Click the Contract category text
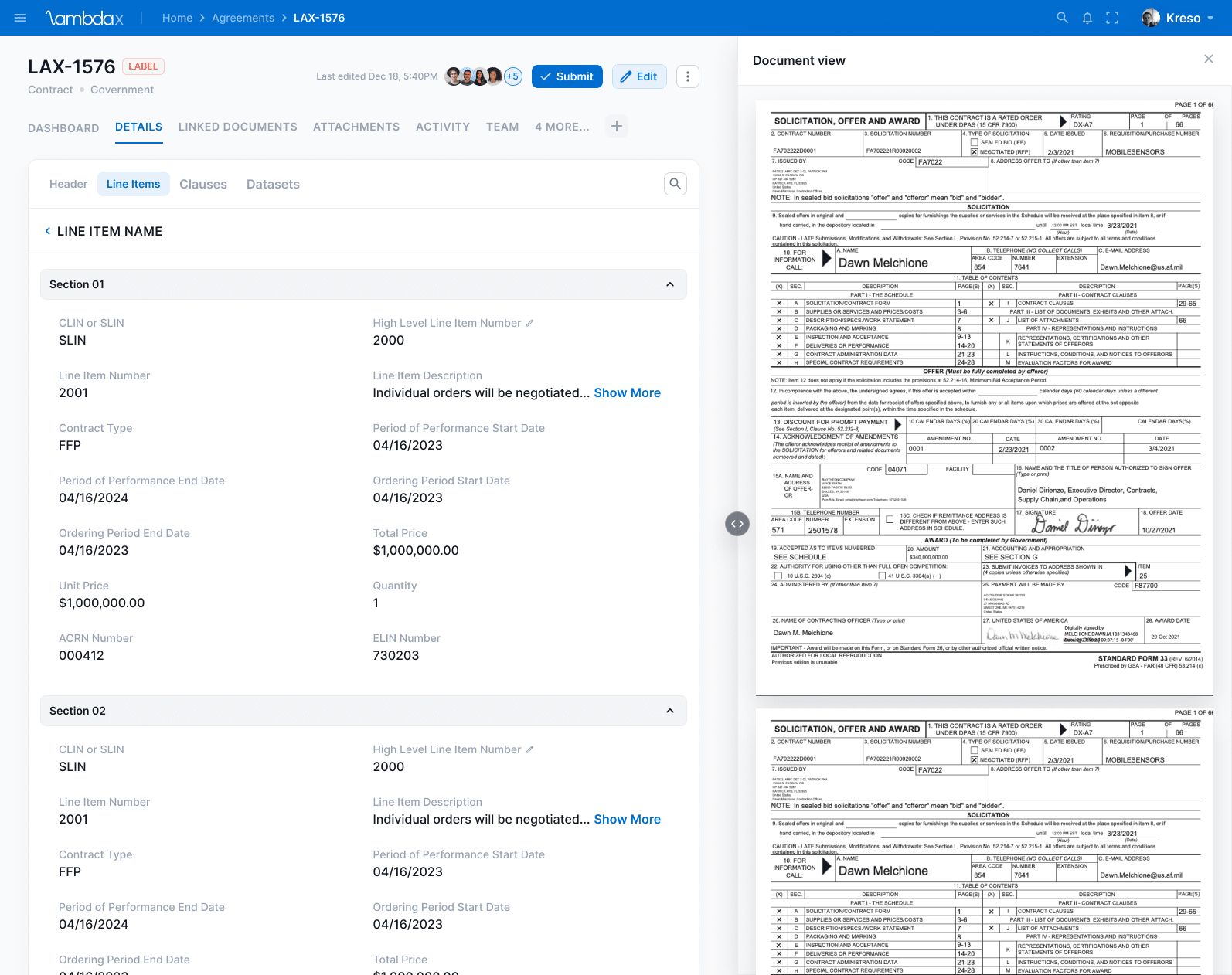Screen dimensions: 1232x975 pos(50,90)
